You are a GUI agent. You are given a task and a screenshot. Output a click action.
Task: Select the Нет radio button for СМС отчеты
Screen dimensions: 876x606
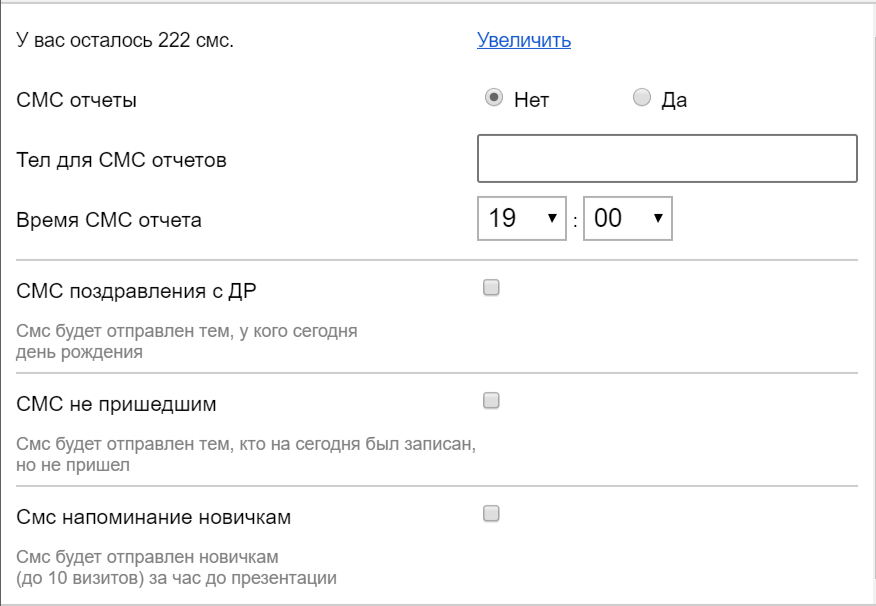492,98
